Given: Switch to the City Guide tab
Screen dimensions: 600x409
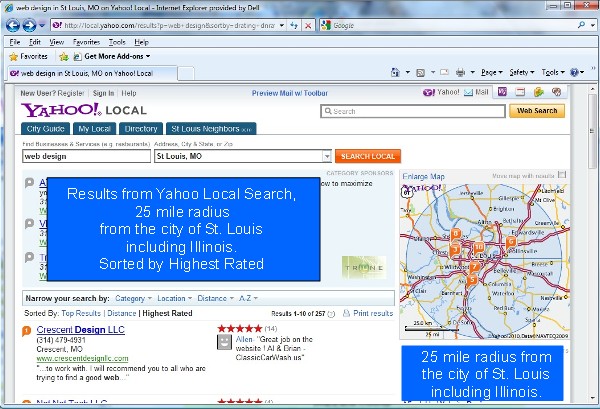Looking at the screenshot, I should (45, 129).
